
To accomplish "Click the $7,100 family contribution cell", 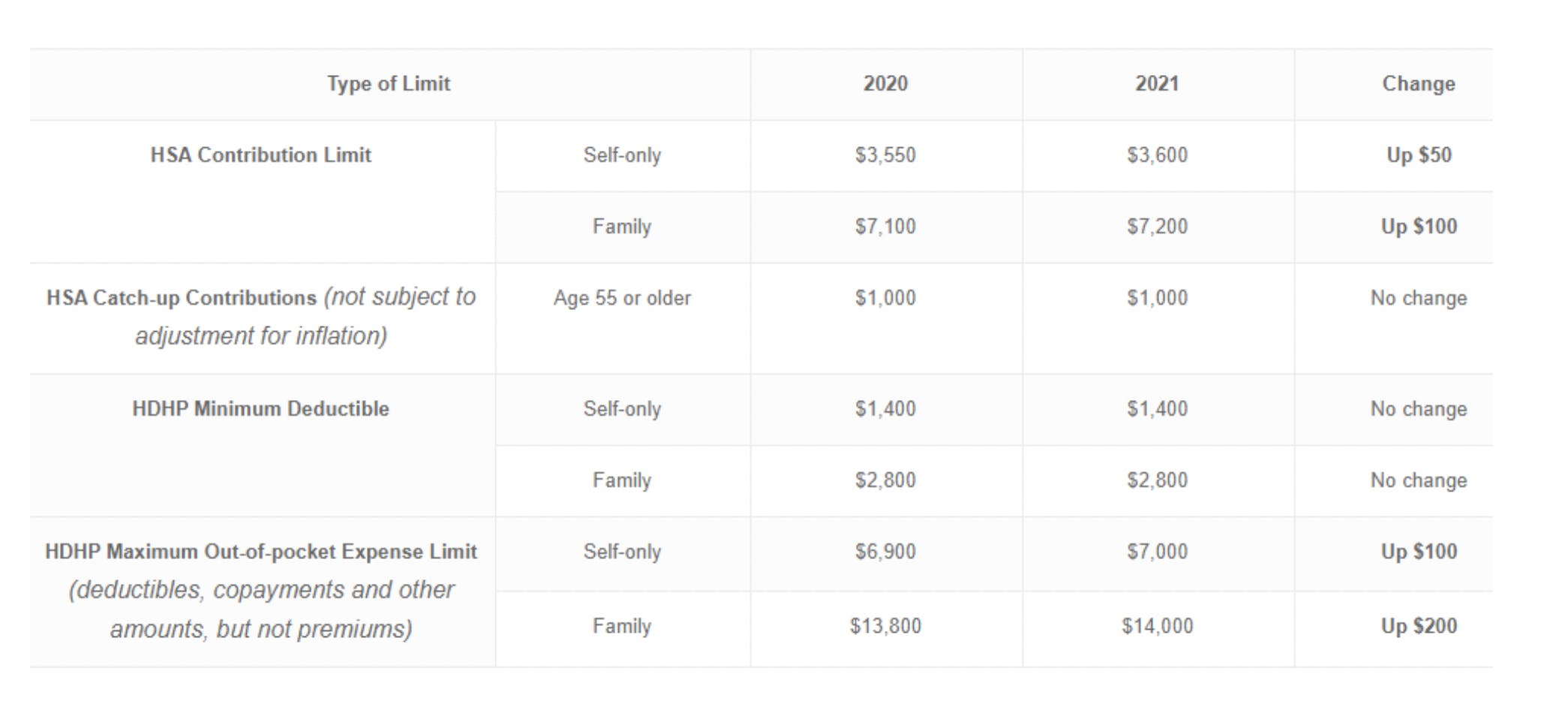I will (x=885, y=227).
